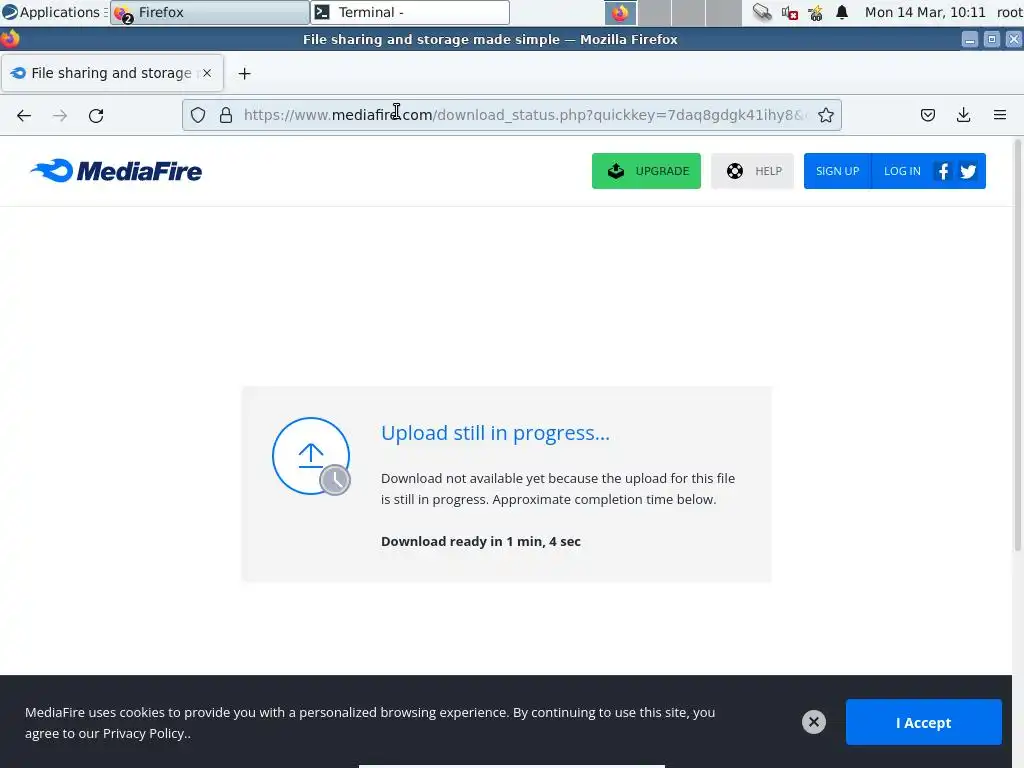Click the muted volume tray icon
1024x768 pixels.
(x=790, y=12)
